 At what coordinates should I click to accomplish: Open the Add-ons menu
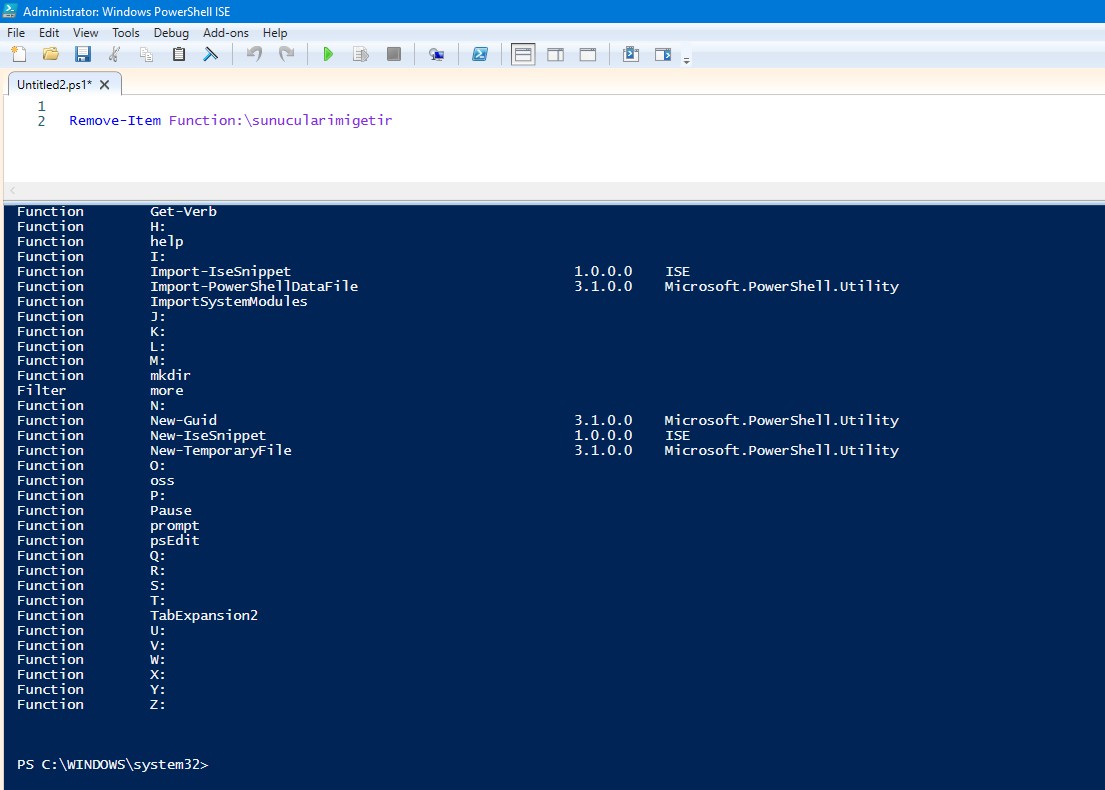226,33
